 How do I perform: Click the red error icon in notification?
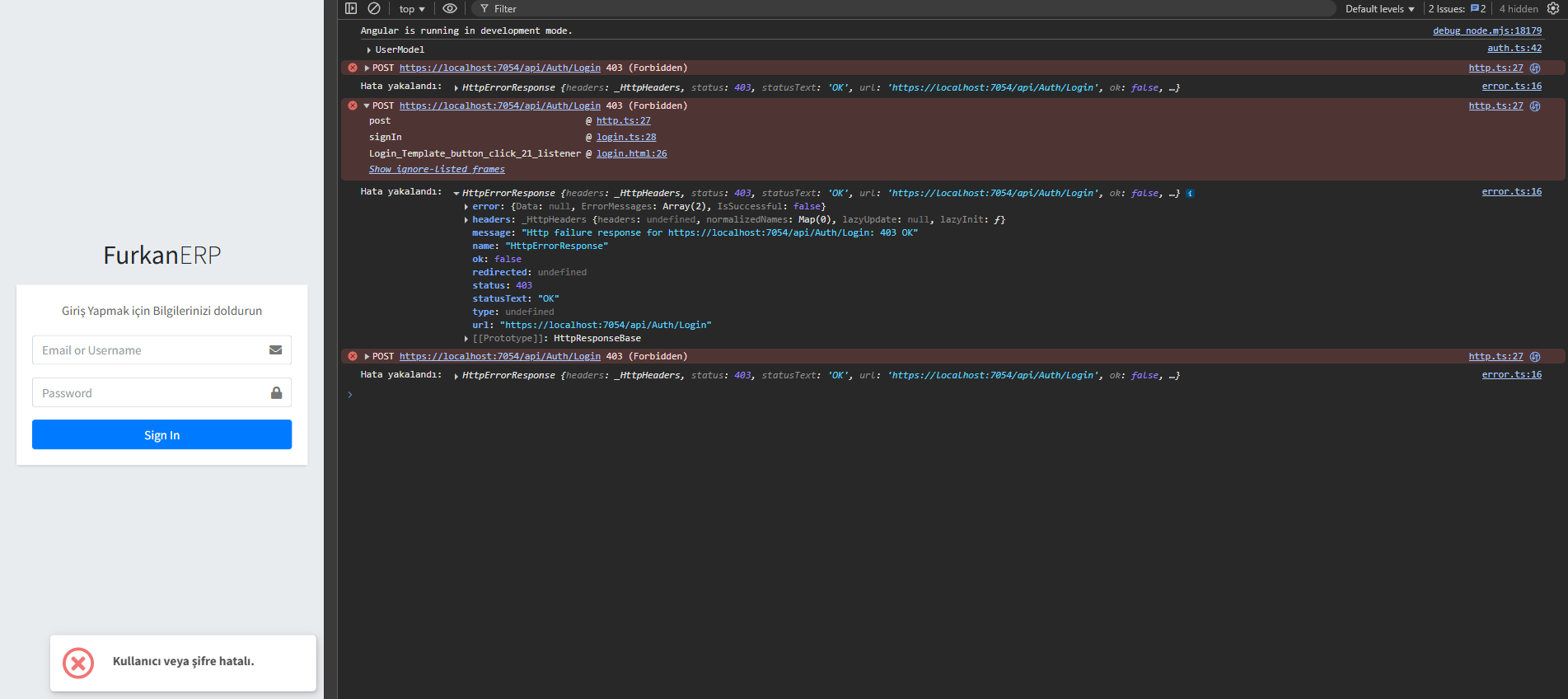tap(78, 663)
